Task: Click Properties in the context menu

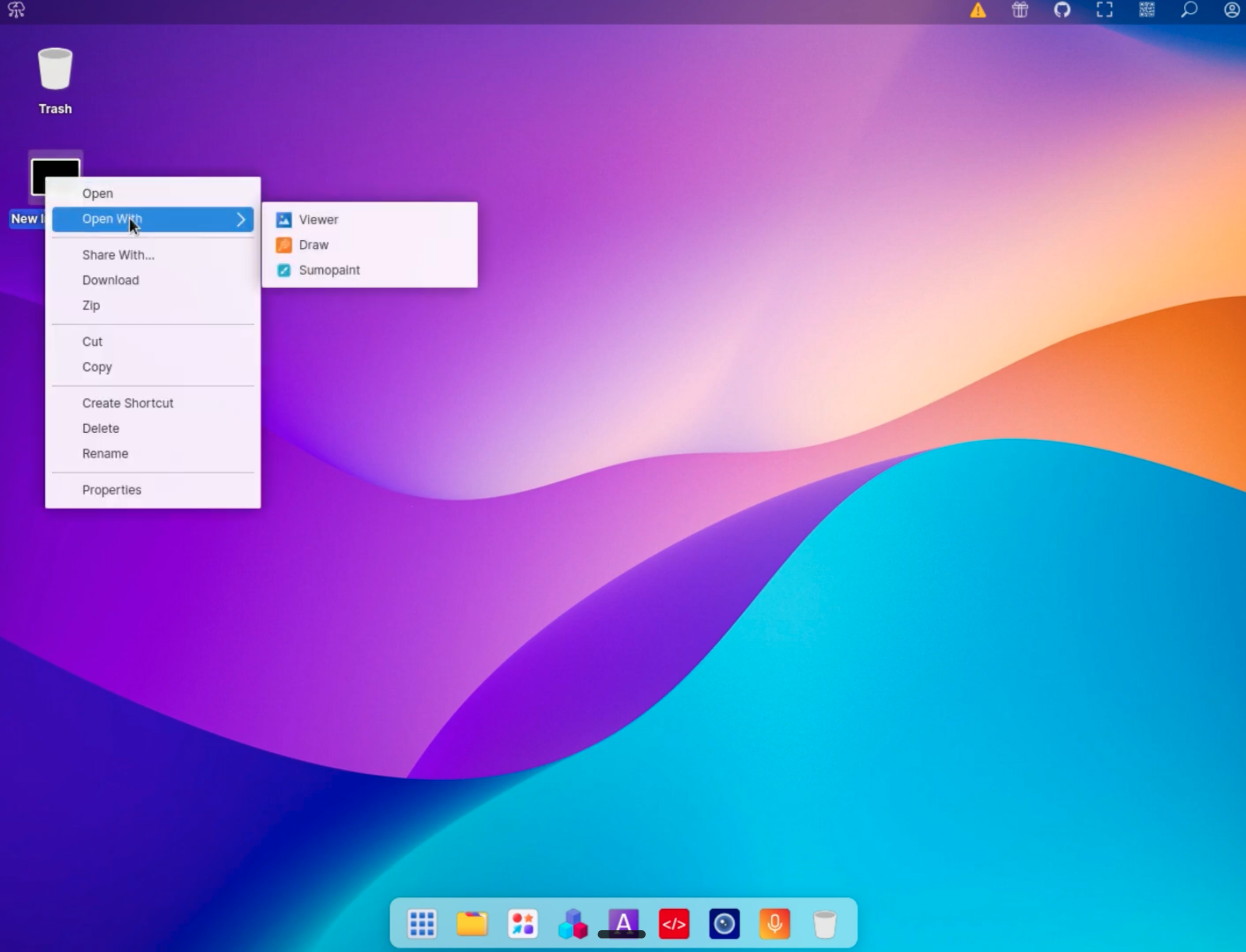Action: 112,490
